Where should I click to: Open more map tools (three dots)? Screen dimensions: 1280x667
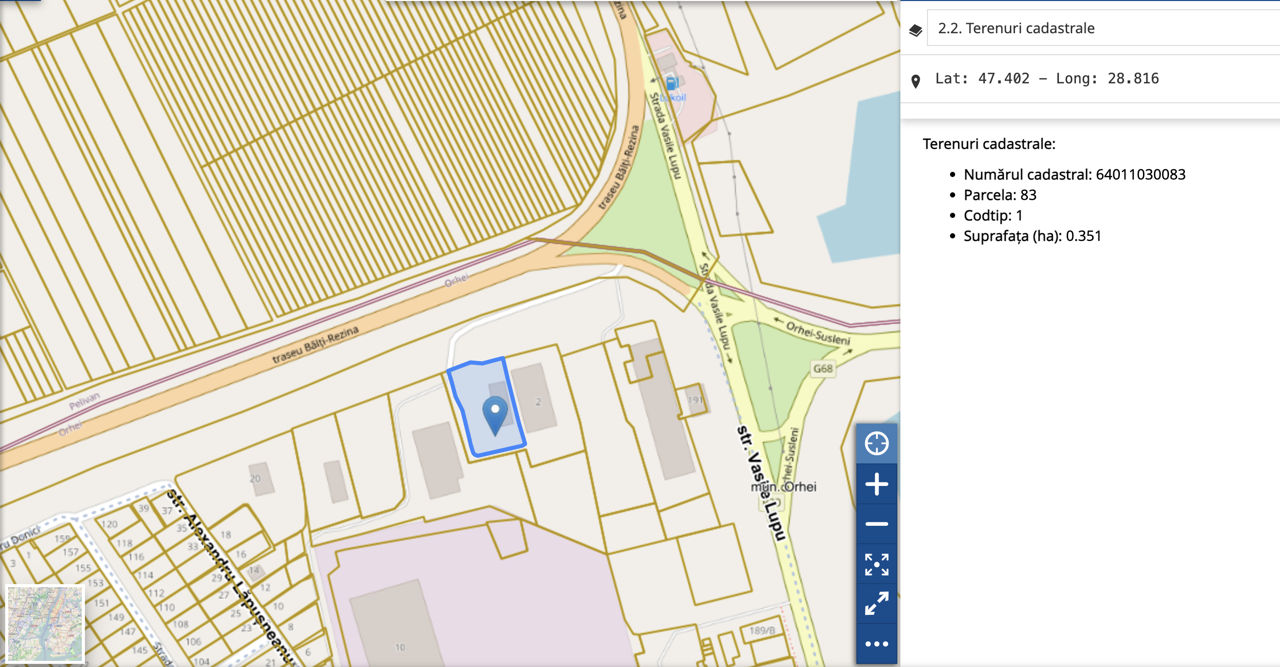(x=876, y=644)
